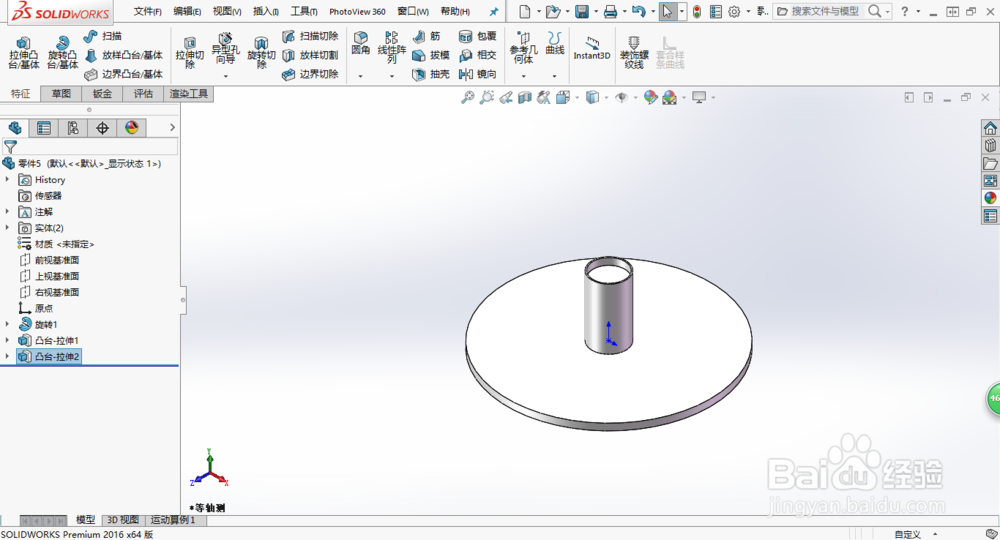This screenshot has width=1000, height=540.
Task: Expand the 凸台-拉伸1 feature node
Action: click(7, 340)
